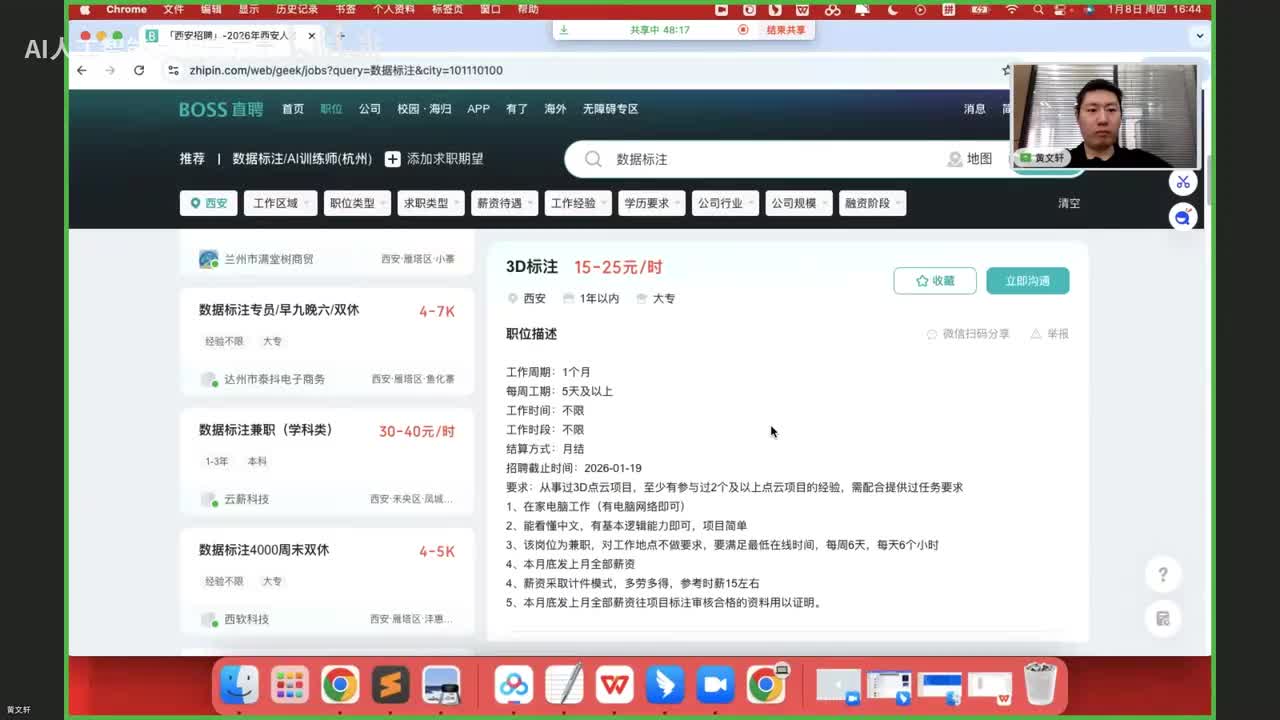Viewport: 1280px width, 720px height.
Task: Click 清空 to clear filters
Action: pos(1069,203)
